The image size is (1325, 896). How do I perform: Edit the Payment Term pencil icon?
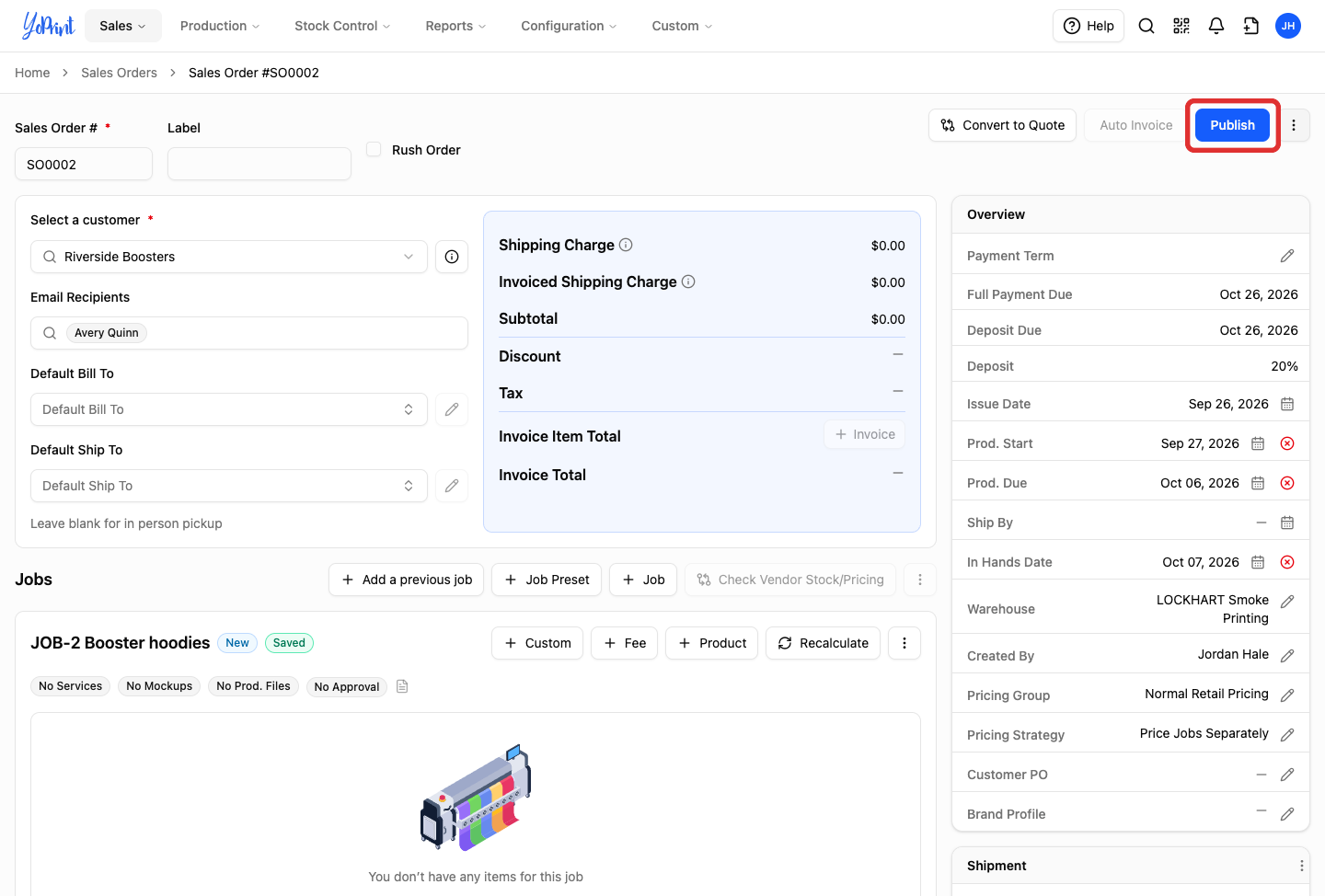coord(1287,256)
